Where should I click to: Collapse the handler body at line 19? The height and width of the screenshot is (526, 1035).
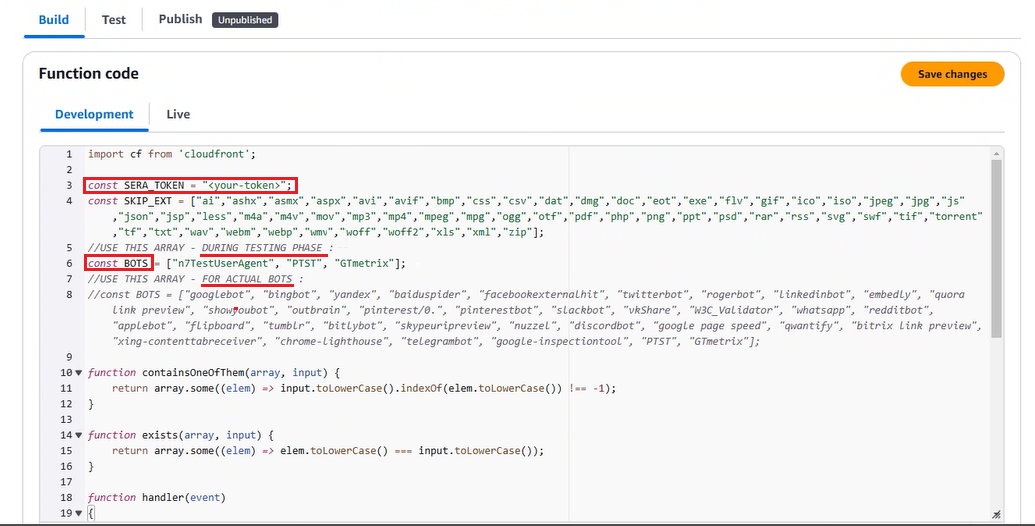point(78,513)
